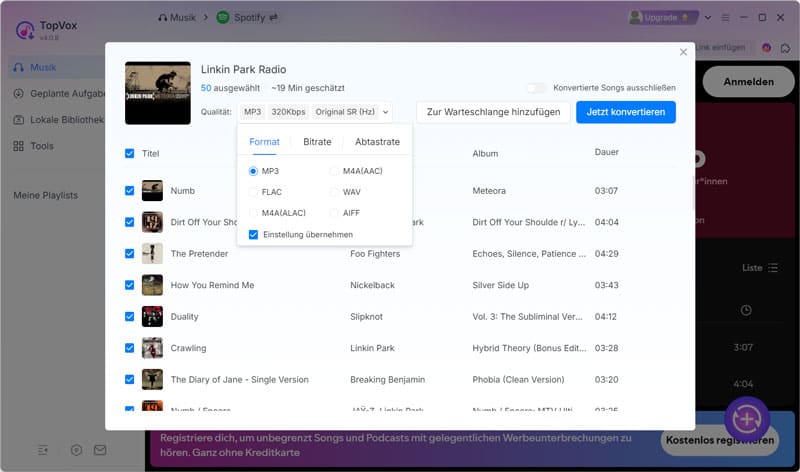Viewport: 800px width, 472px height.
Task: Uncheck The Diary of Jane checkbox
Action: pyautogui.click(x=130, y=380)
